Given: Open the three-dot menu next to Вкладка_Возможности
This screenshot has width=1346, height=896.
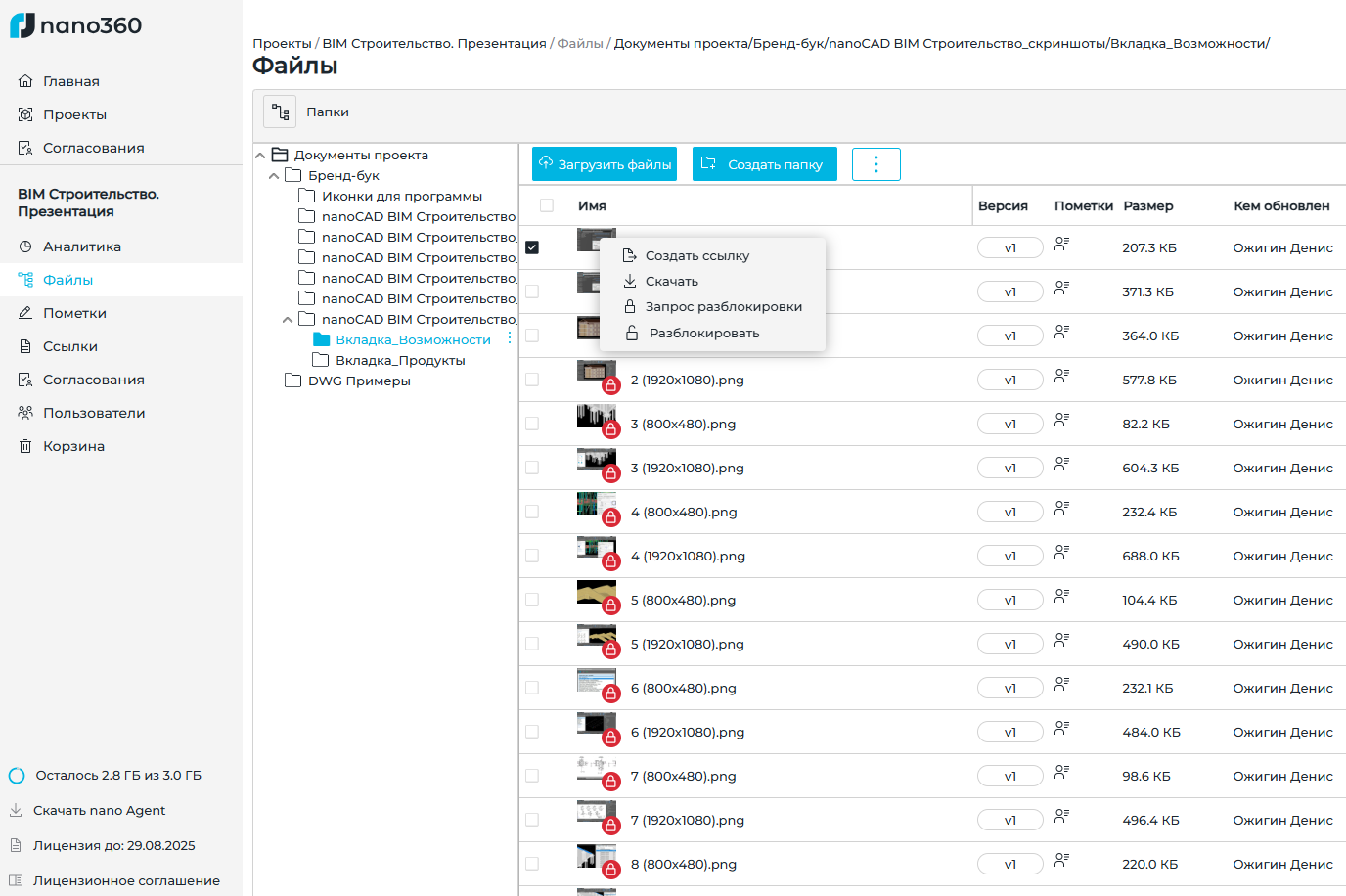Looking at the screenshot, I should (508, 338).
